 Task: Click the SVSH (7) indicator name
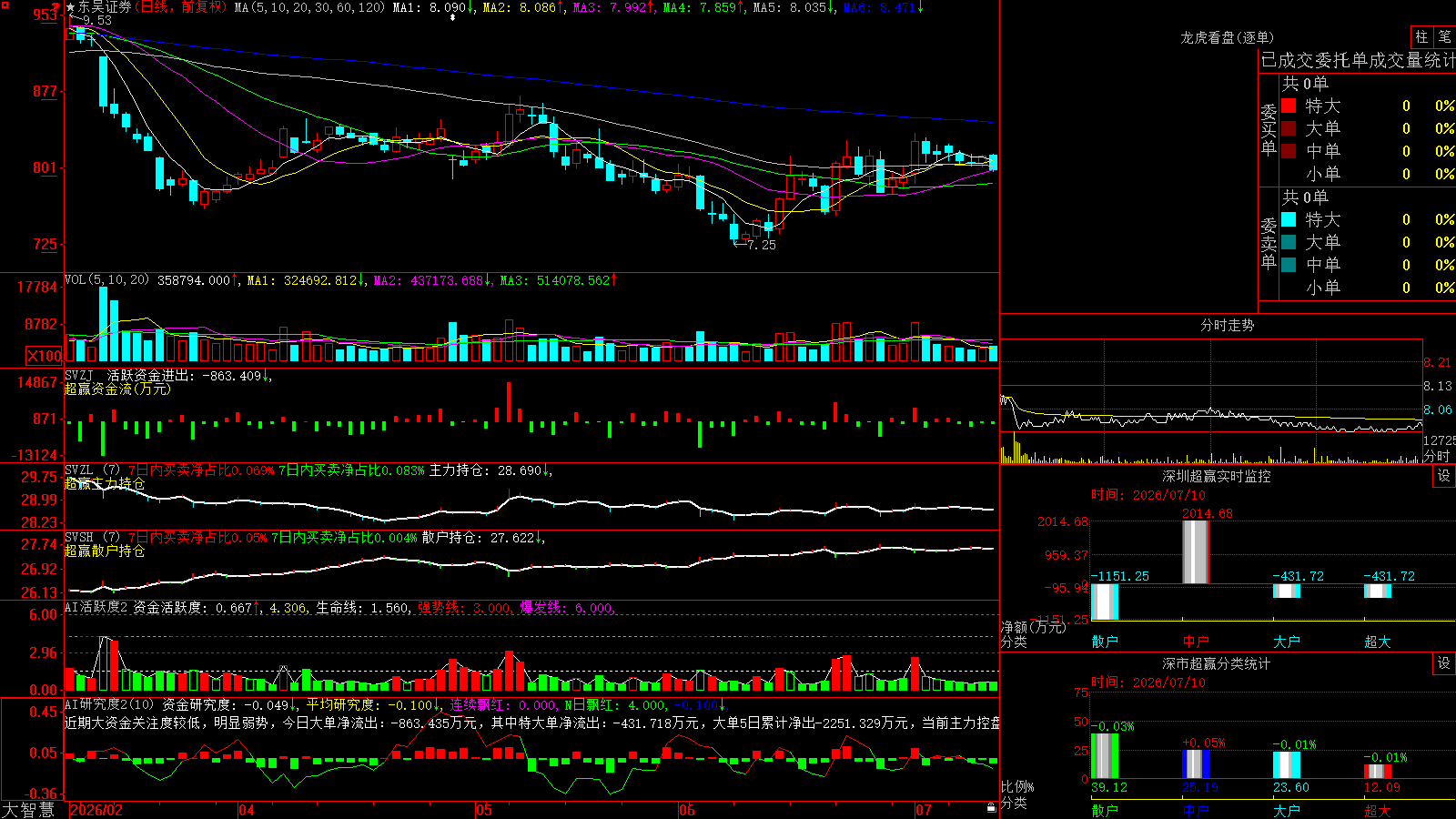click(93, 538)
